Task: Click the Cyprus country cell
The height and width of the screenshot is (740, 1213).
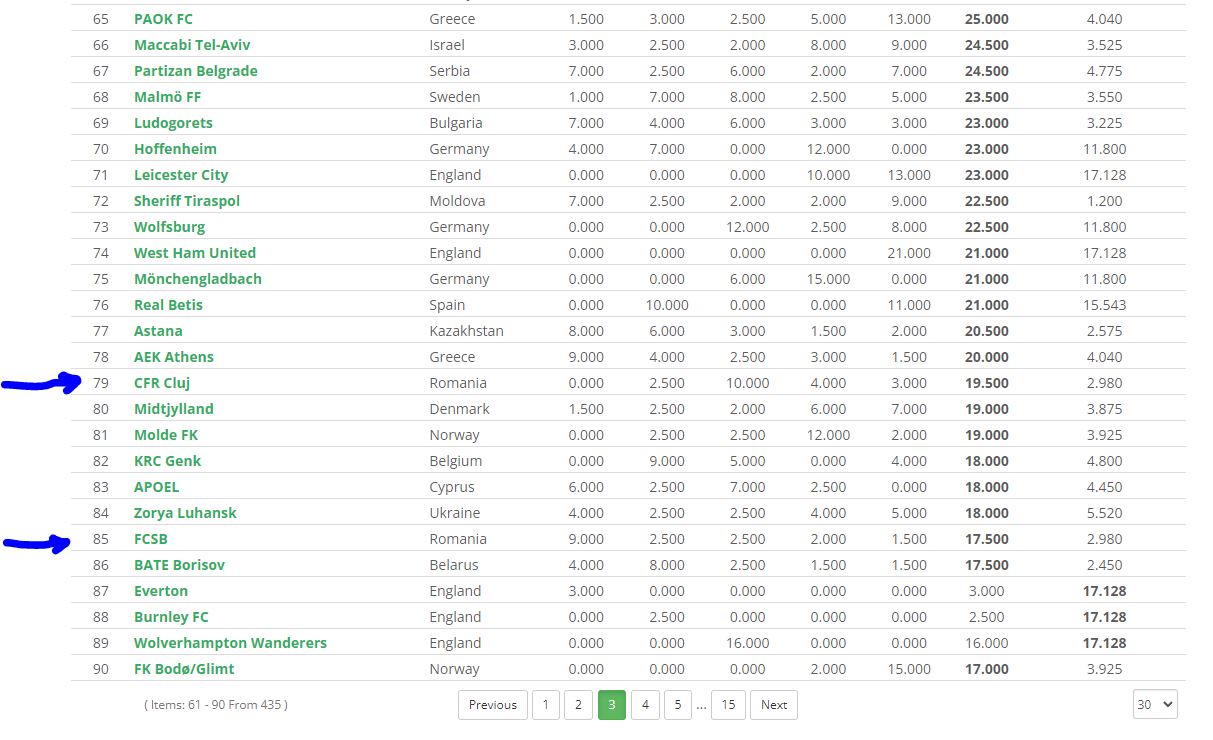Action: pyautogui.click(x=452, y=487)
